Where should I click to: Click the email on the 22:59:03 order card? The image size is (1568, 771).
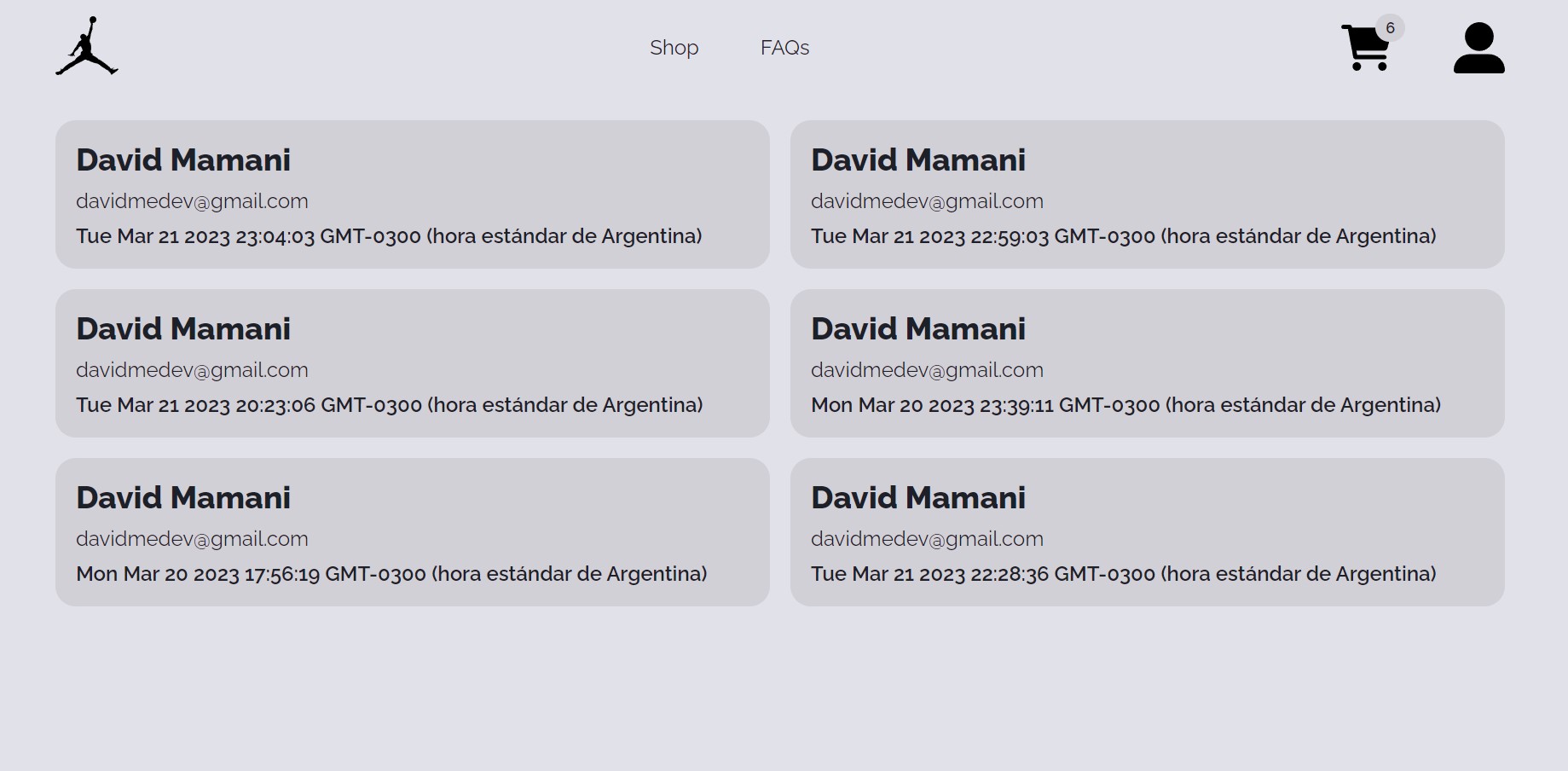coord(927,201)
